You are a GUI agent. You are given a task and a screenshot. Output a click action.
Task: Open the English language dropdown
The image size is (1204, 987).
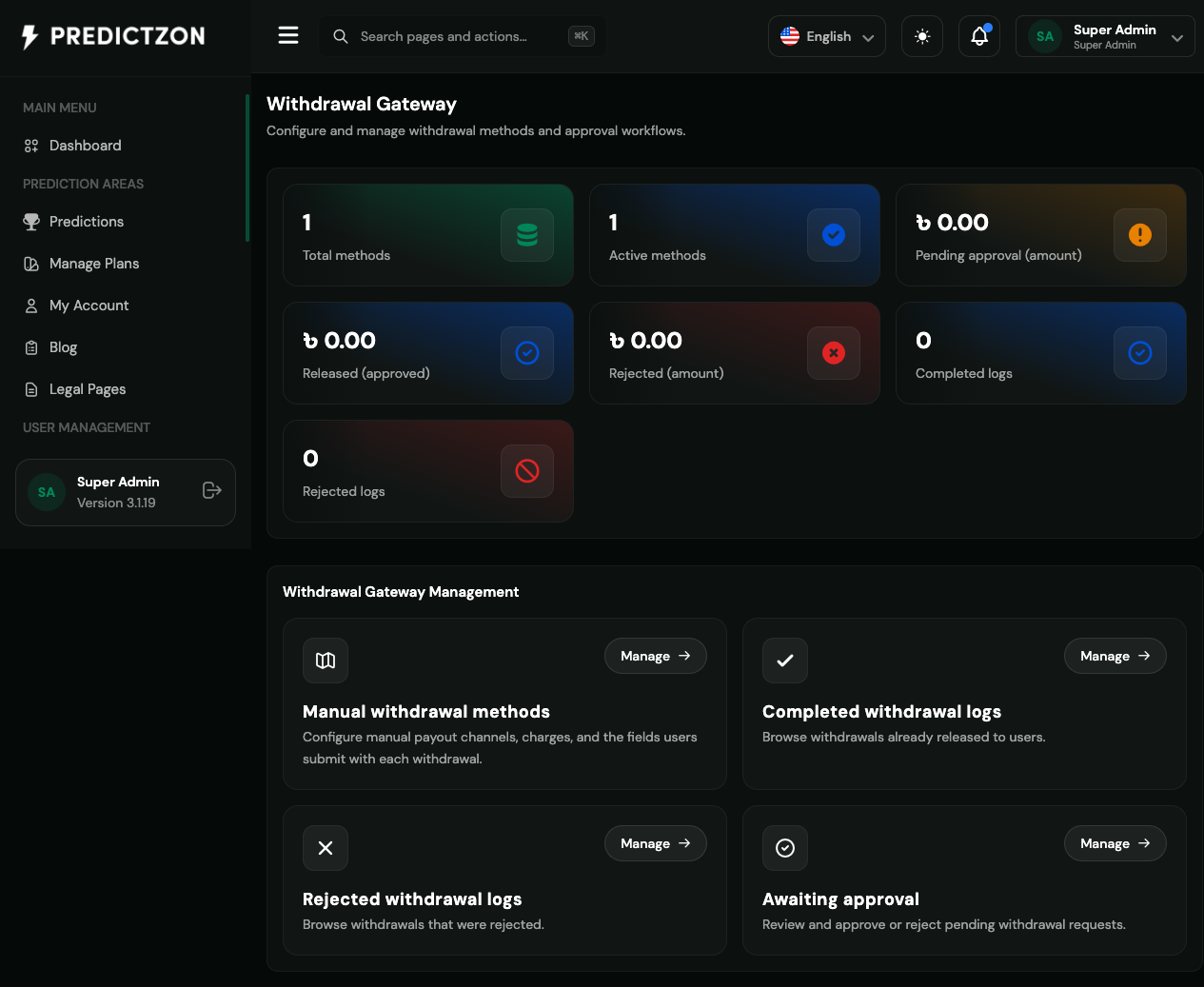point(827,36)
